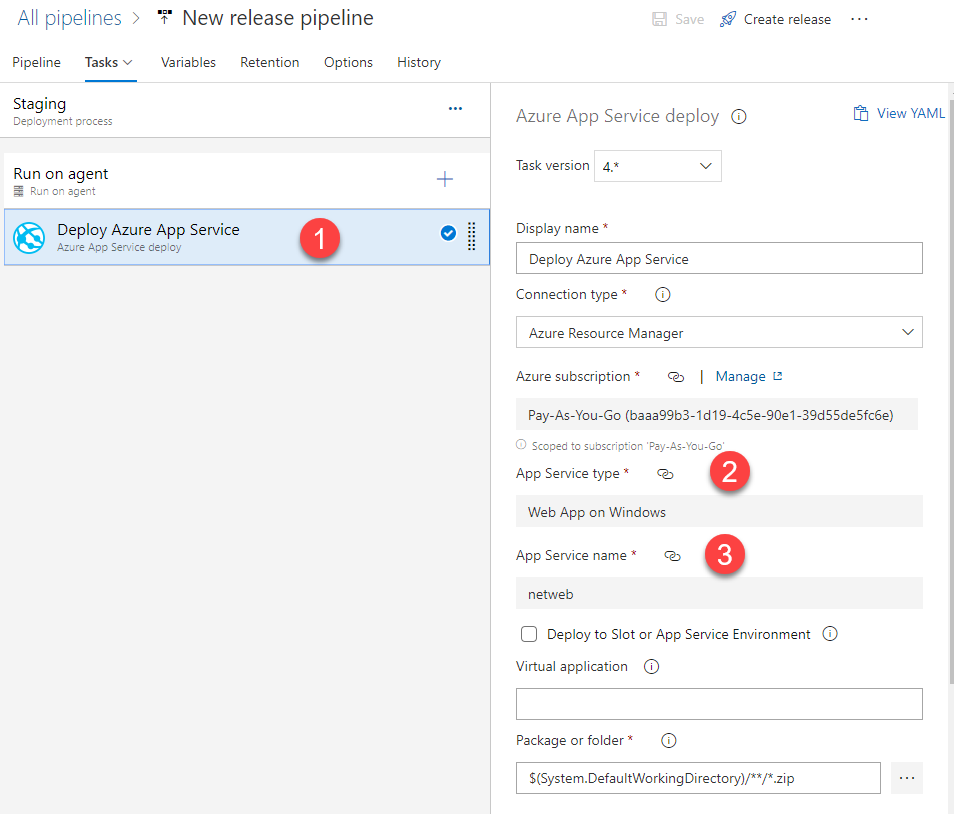Enable Deploy to Slot or App Service Environment
954x814 pixels.
click(x=529, y=634)
